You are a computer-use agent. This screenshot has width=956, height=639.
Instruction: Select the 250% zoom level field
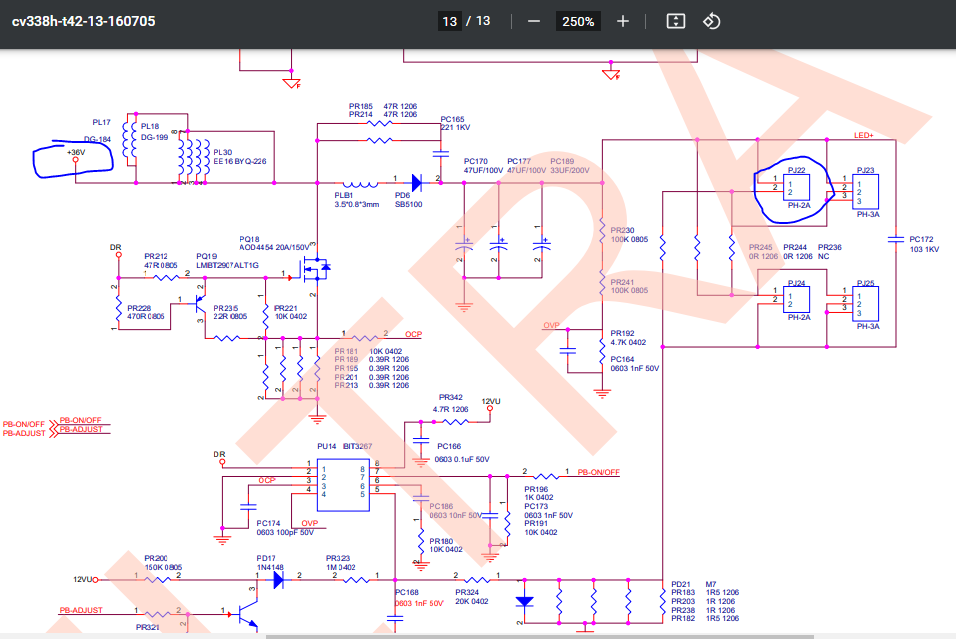click(x=577, y=21)
